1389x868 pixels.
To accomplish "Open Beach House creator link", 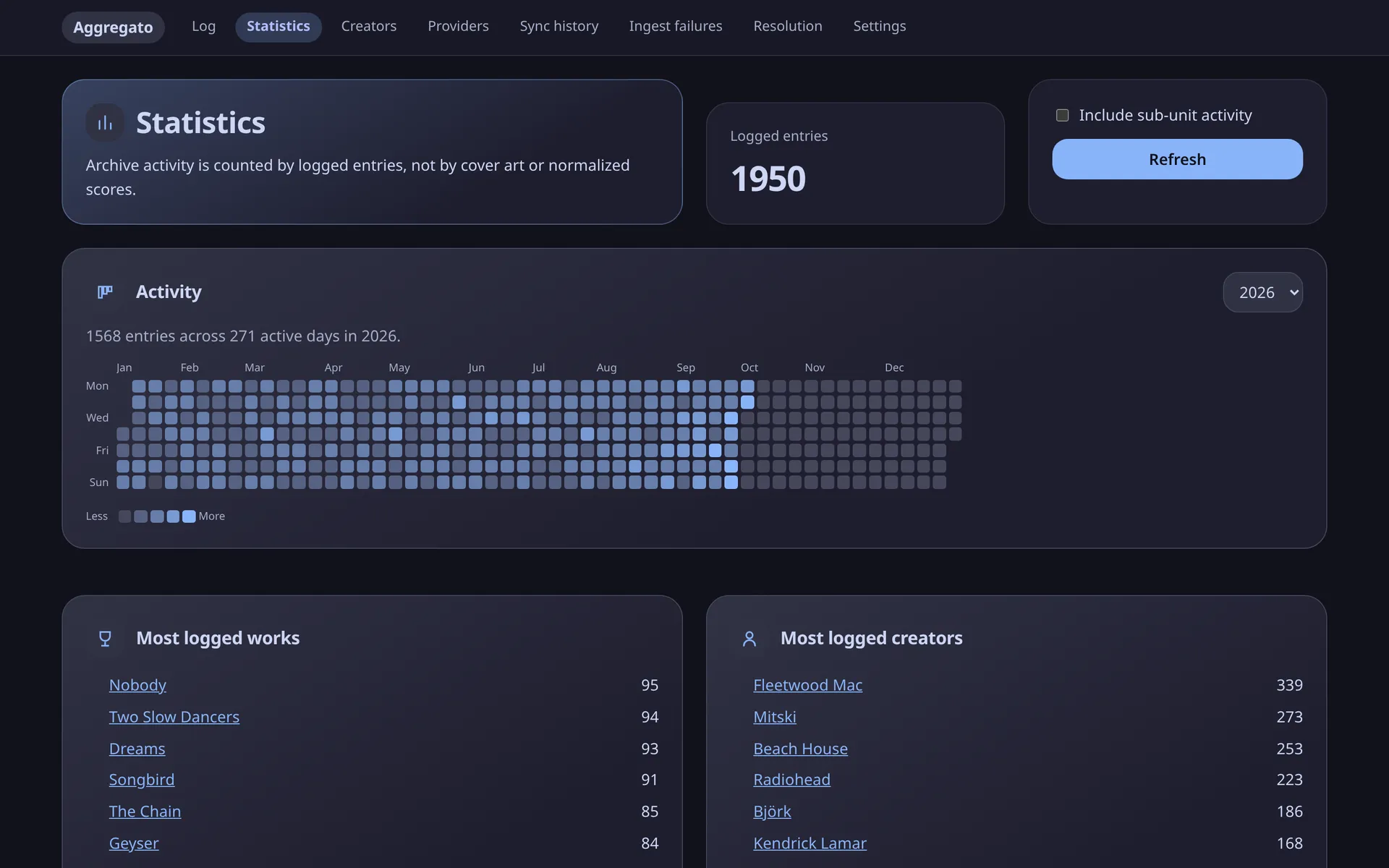I will [x=800, y=749].
